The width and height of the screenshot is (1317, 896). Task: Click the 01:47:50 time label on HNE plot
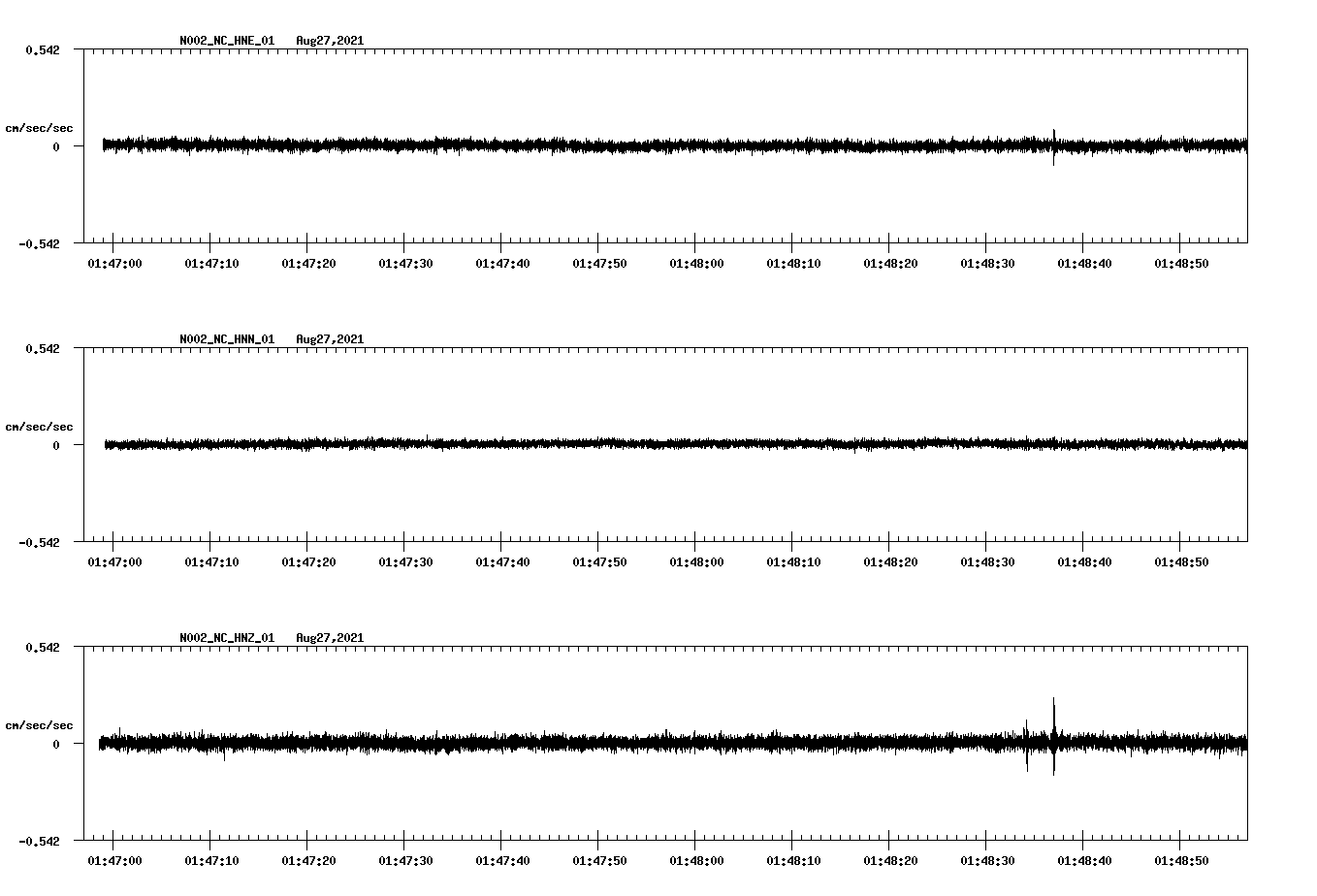tap(599, 263)
